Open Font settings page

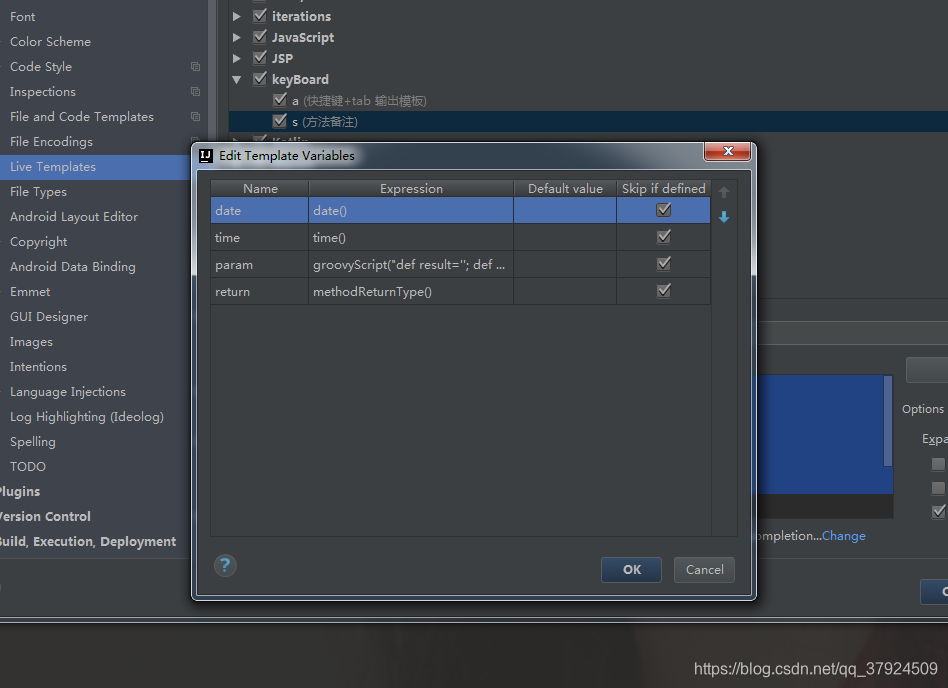coord(22,17)
